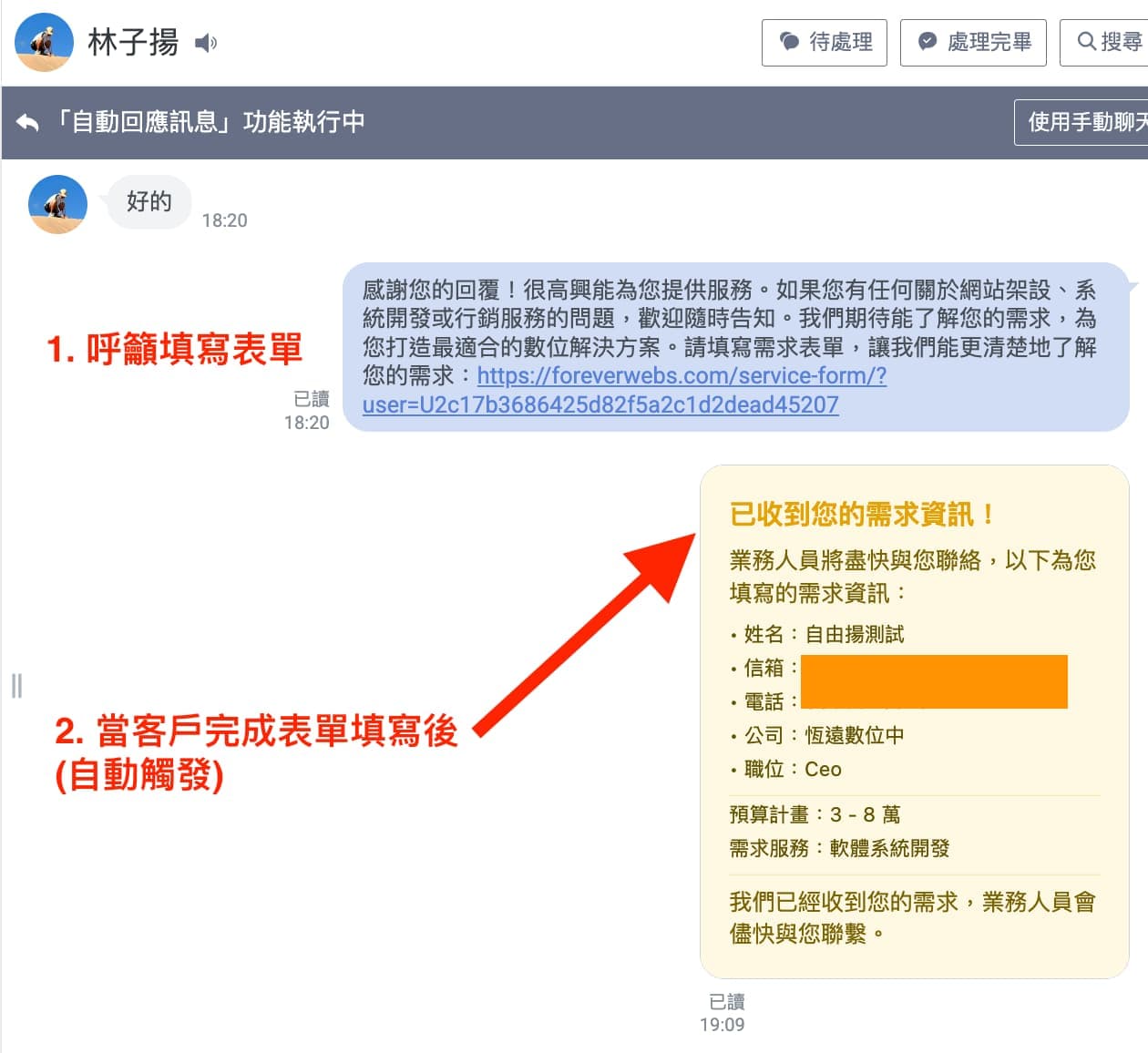Click the 「自動回應訊息」功能執行中 status text
1148x1053 pixels.
pyautogui.click(x=210, y=122)
